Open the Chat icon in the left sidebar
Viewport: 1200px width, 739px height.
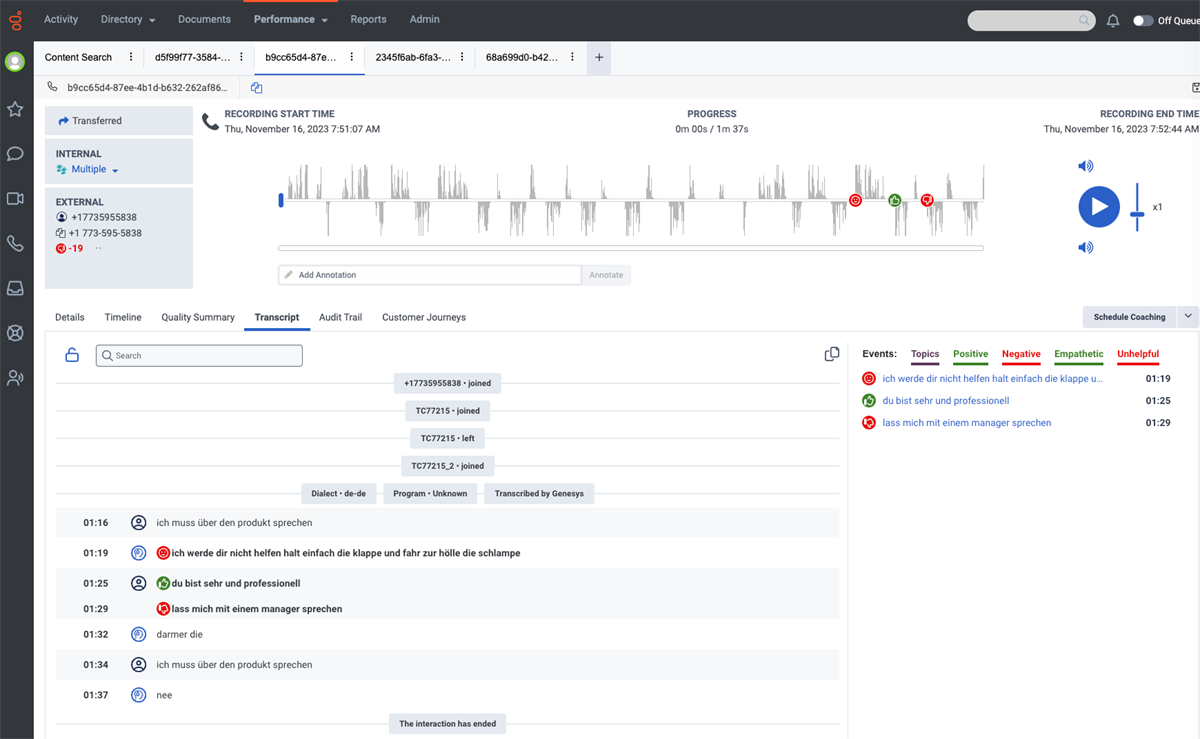click(x=15, y=154)
